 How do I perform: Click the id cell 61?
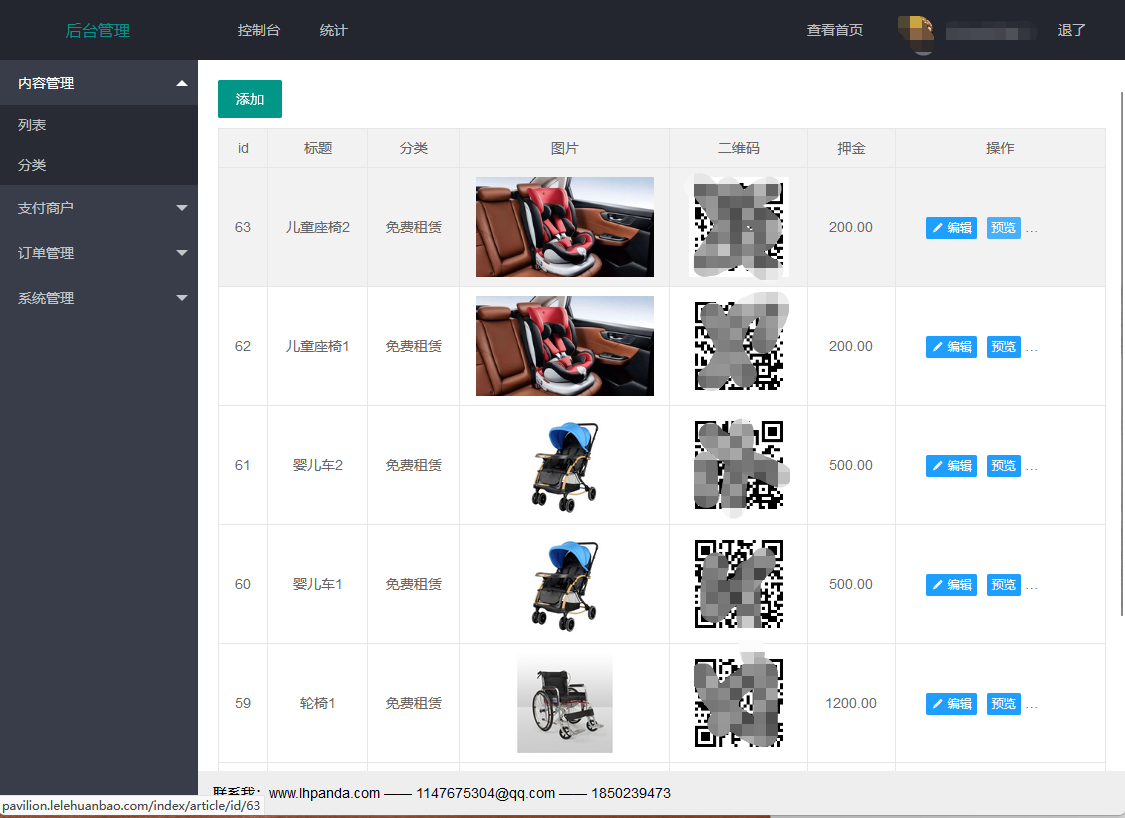pyautogui.click(x=243, y=465)
